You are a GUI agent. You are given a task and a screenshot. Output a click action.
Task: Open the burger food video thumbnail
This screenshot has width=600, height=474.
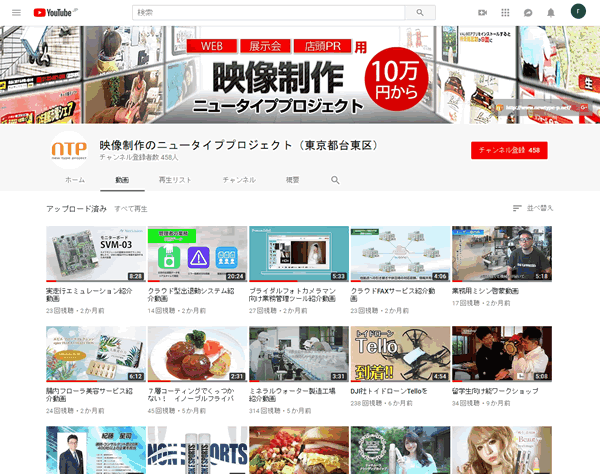(x=299, y=450)
